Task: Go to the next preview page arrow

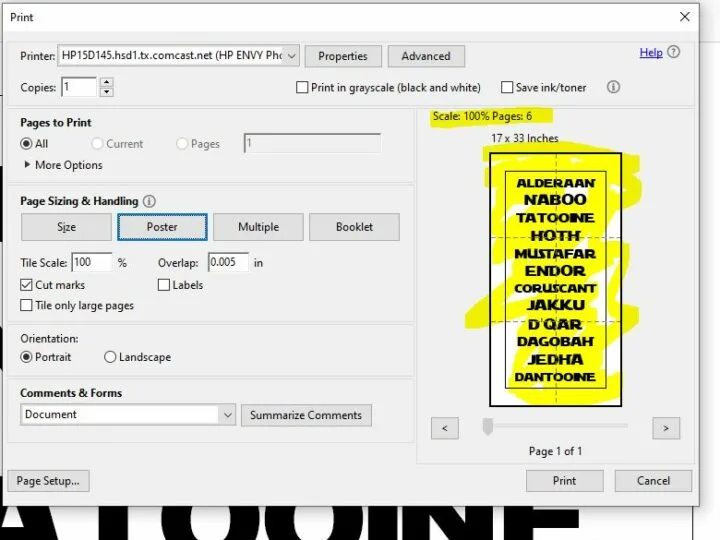Action: pos(665,428)
